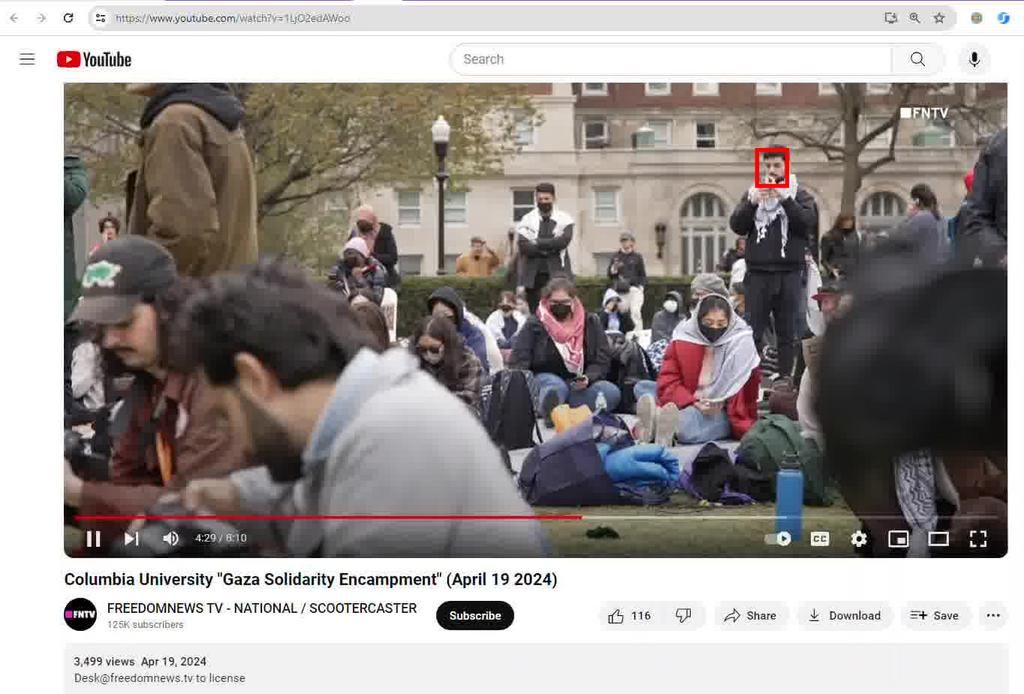Enable closed captions
Image resolution: width=1024 pixels, height=694 pixels.
click(x=819, y=538)
